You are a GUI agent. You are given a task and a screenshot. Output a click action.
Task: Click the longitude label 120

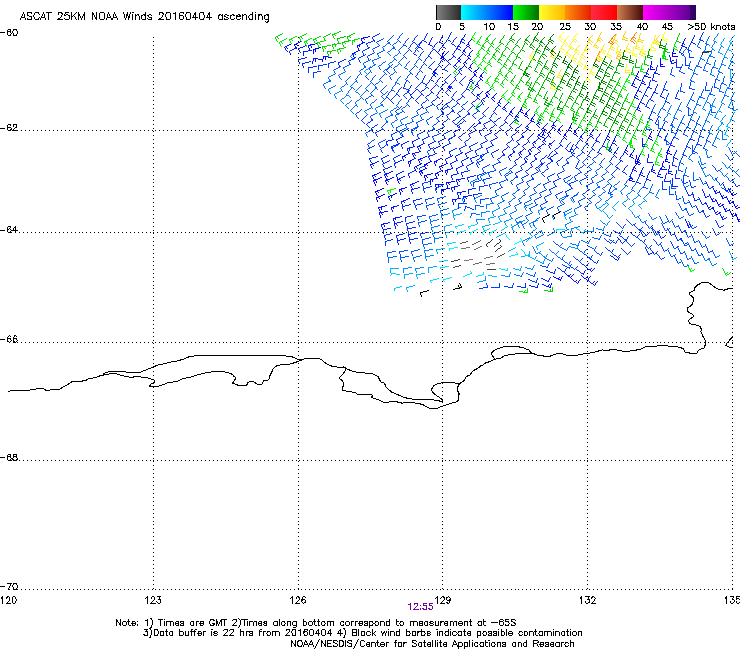coord(8,600)
